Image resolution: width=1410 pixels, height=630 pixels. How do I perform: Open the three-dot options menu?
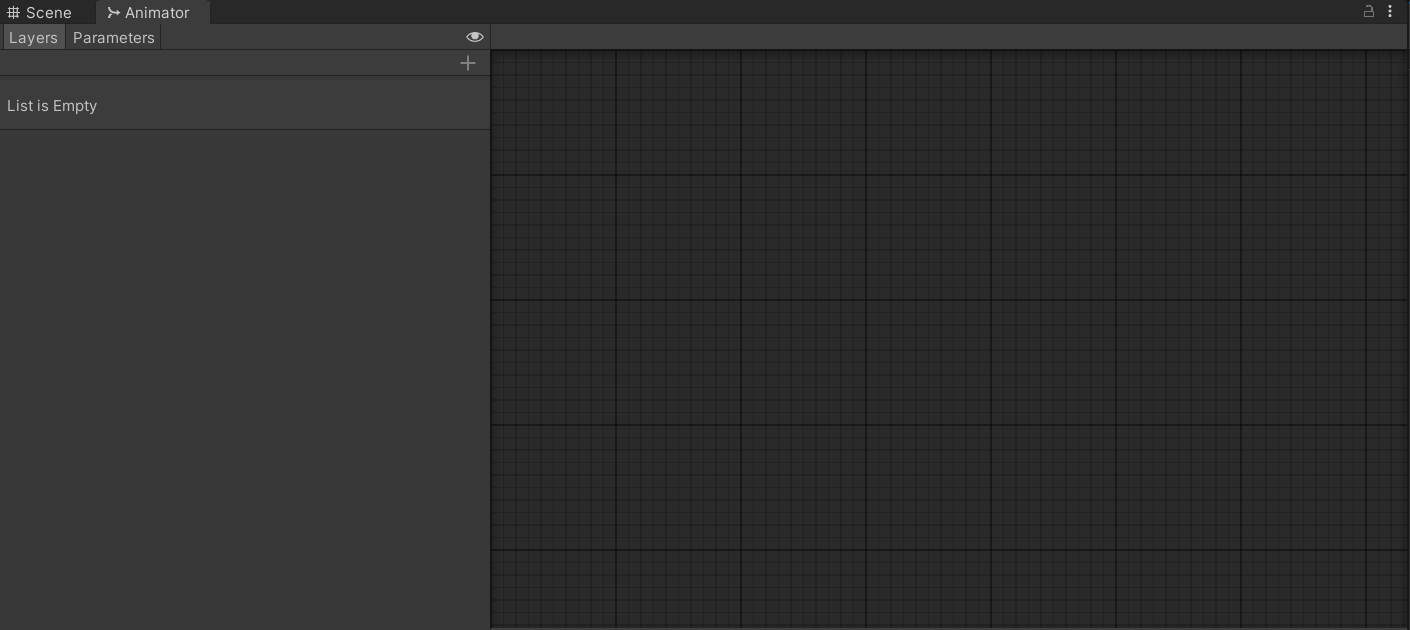click(1390, 12)
